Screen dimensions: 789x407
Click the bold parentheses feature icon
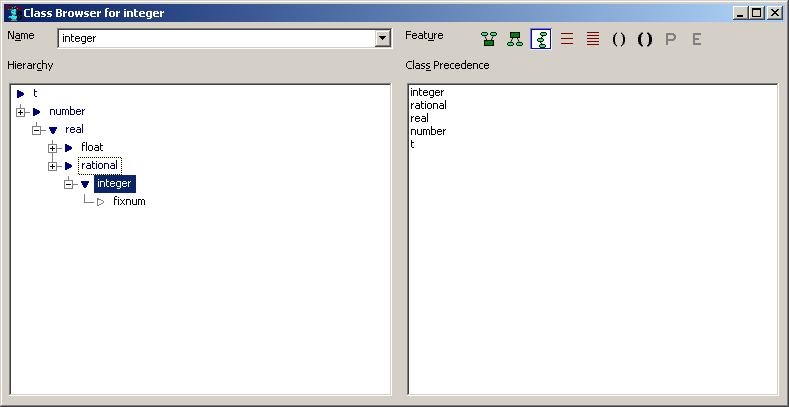(x=645, y=39)
